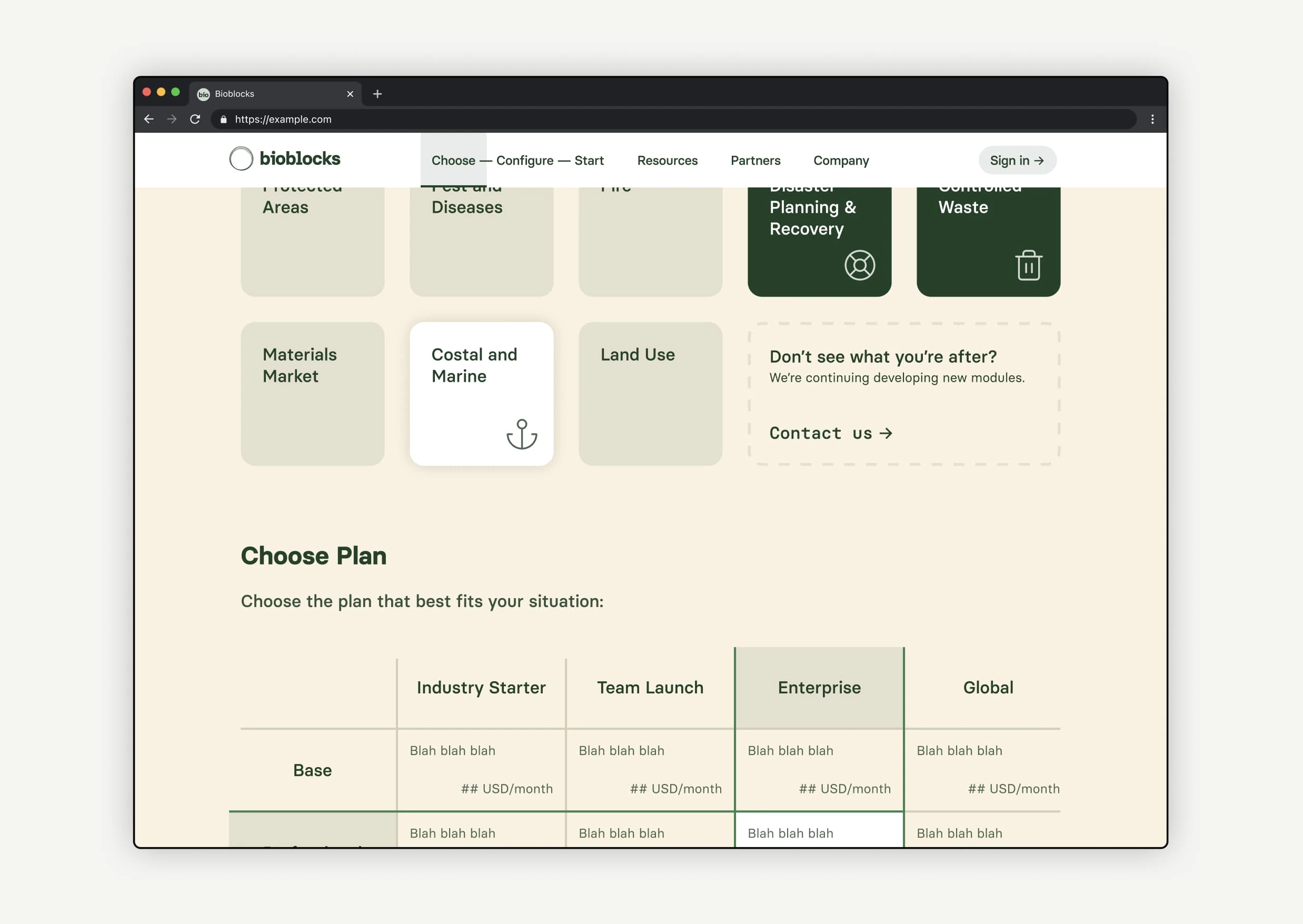Viewport: 1303px width, 924px height.
Task: Close the Bioblocks browser tab
Action: pos(350,94)
